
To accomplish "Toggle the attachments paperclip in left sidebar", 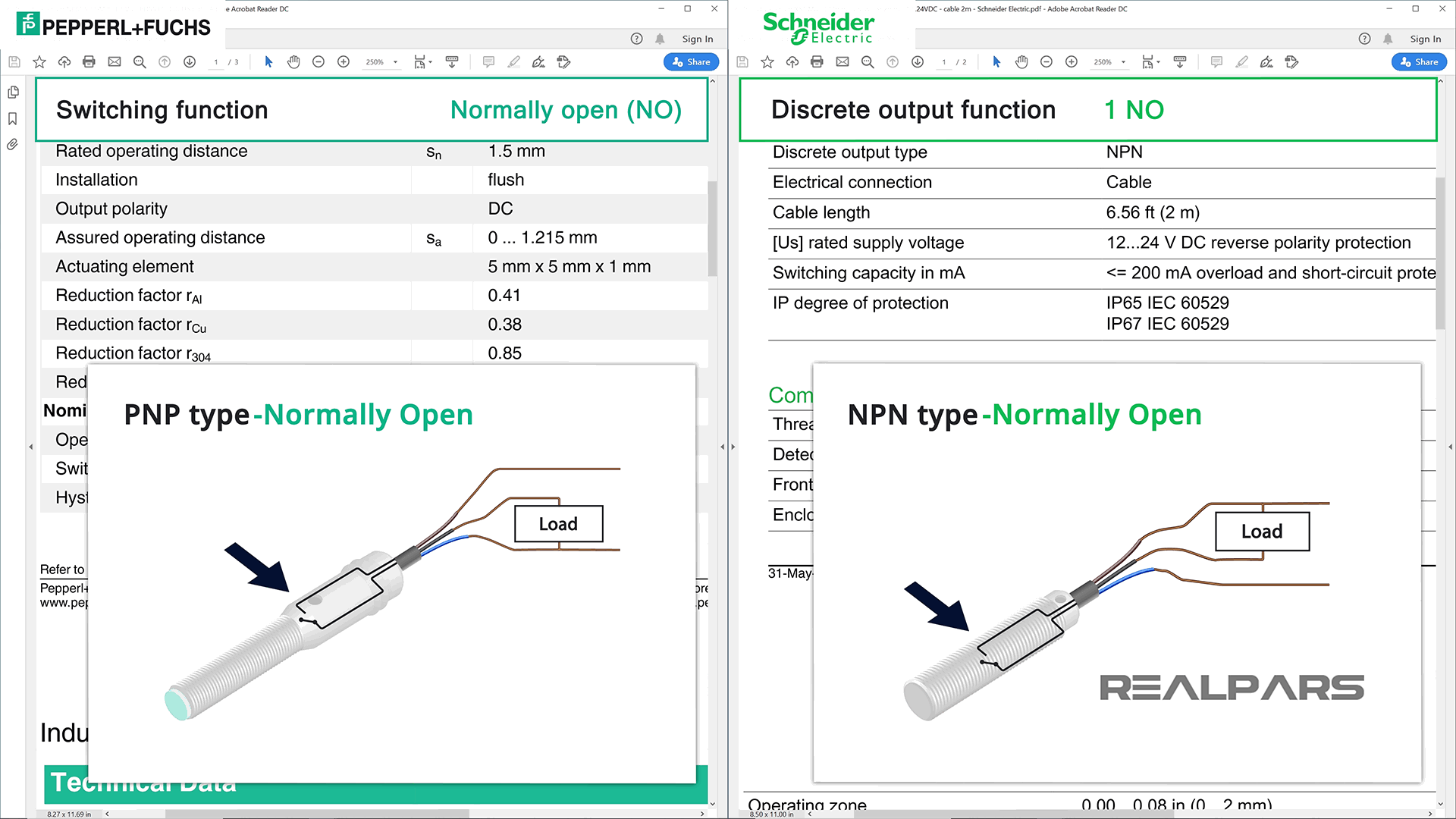I will [11, 144].
